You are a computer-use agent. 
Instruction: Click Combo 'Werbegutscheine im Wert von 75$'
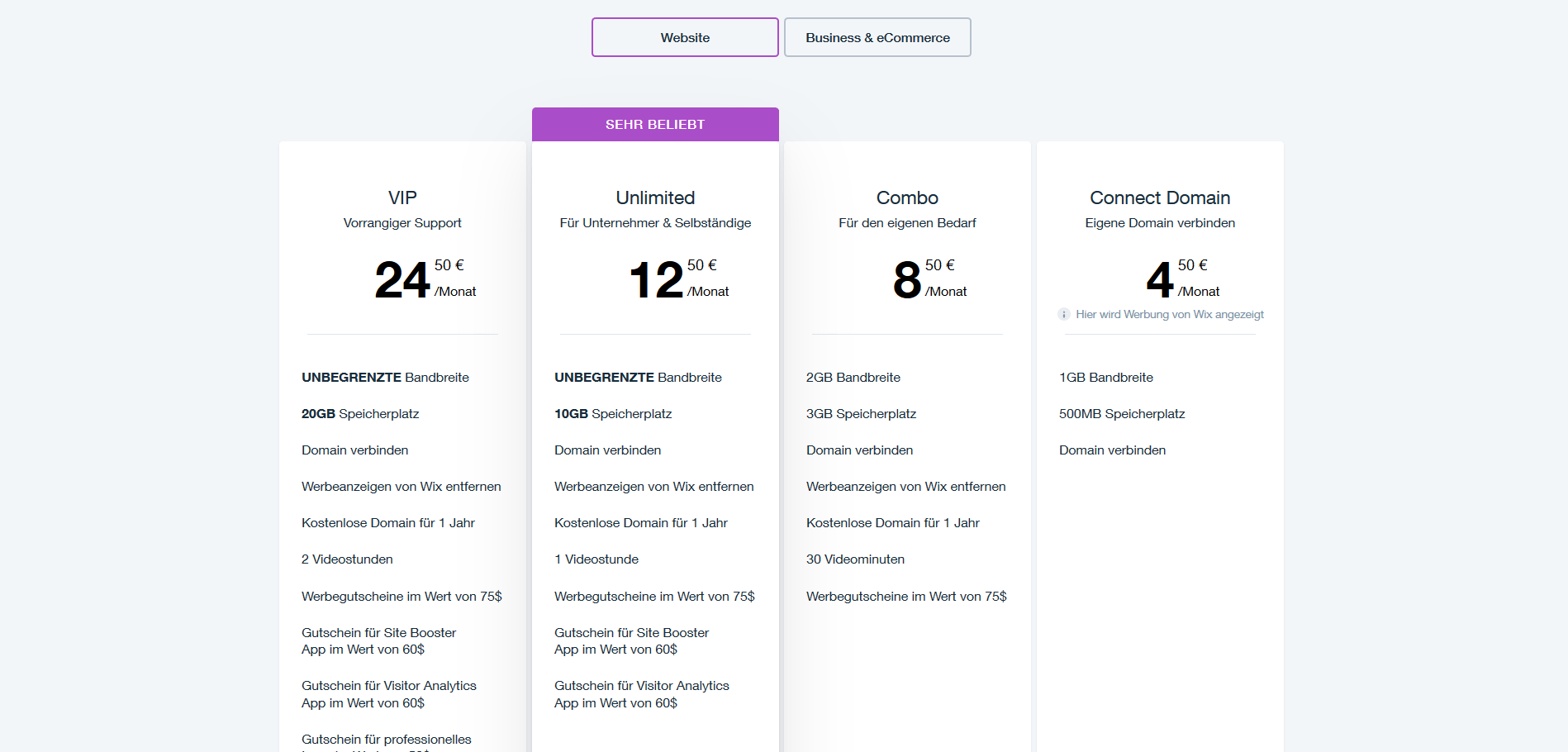point(906,596)
